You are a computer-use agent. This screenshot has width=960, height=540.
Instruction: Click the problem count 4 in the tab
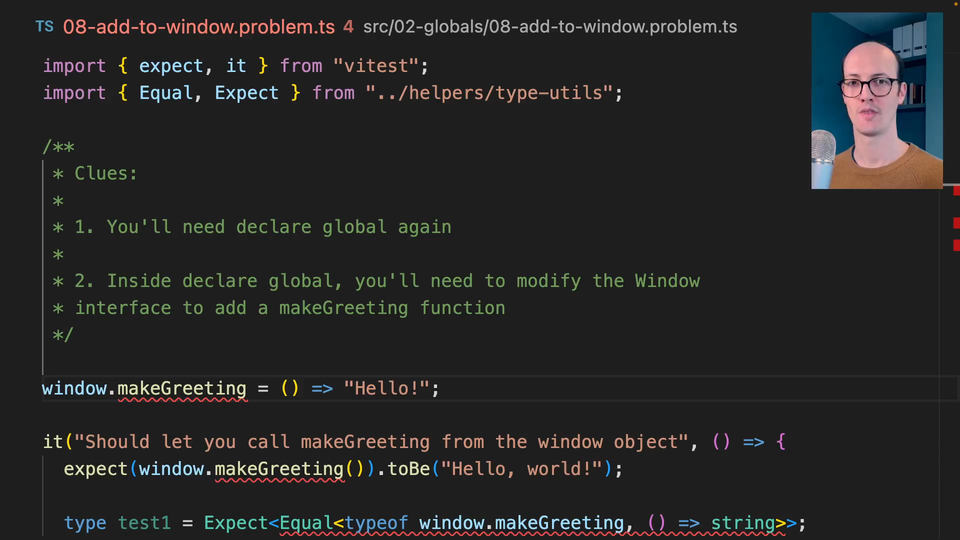click(348, 27)
